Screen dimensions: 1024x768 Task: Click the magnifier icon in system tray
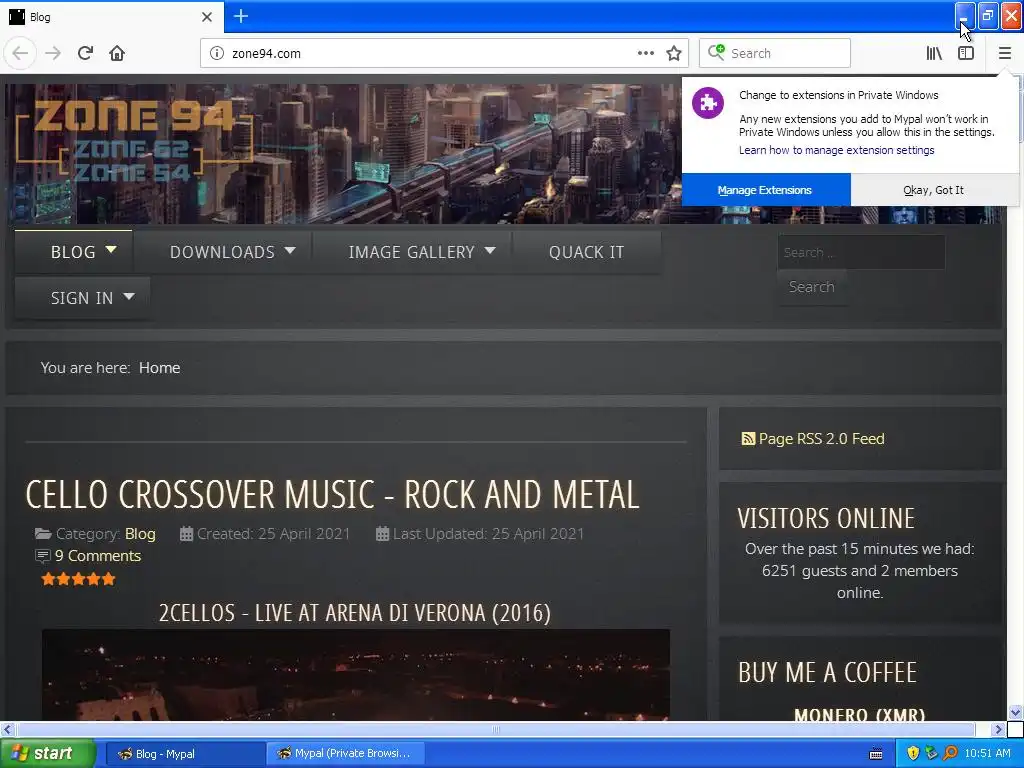tap(950, 753)
